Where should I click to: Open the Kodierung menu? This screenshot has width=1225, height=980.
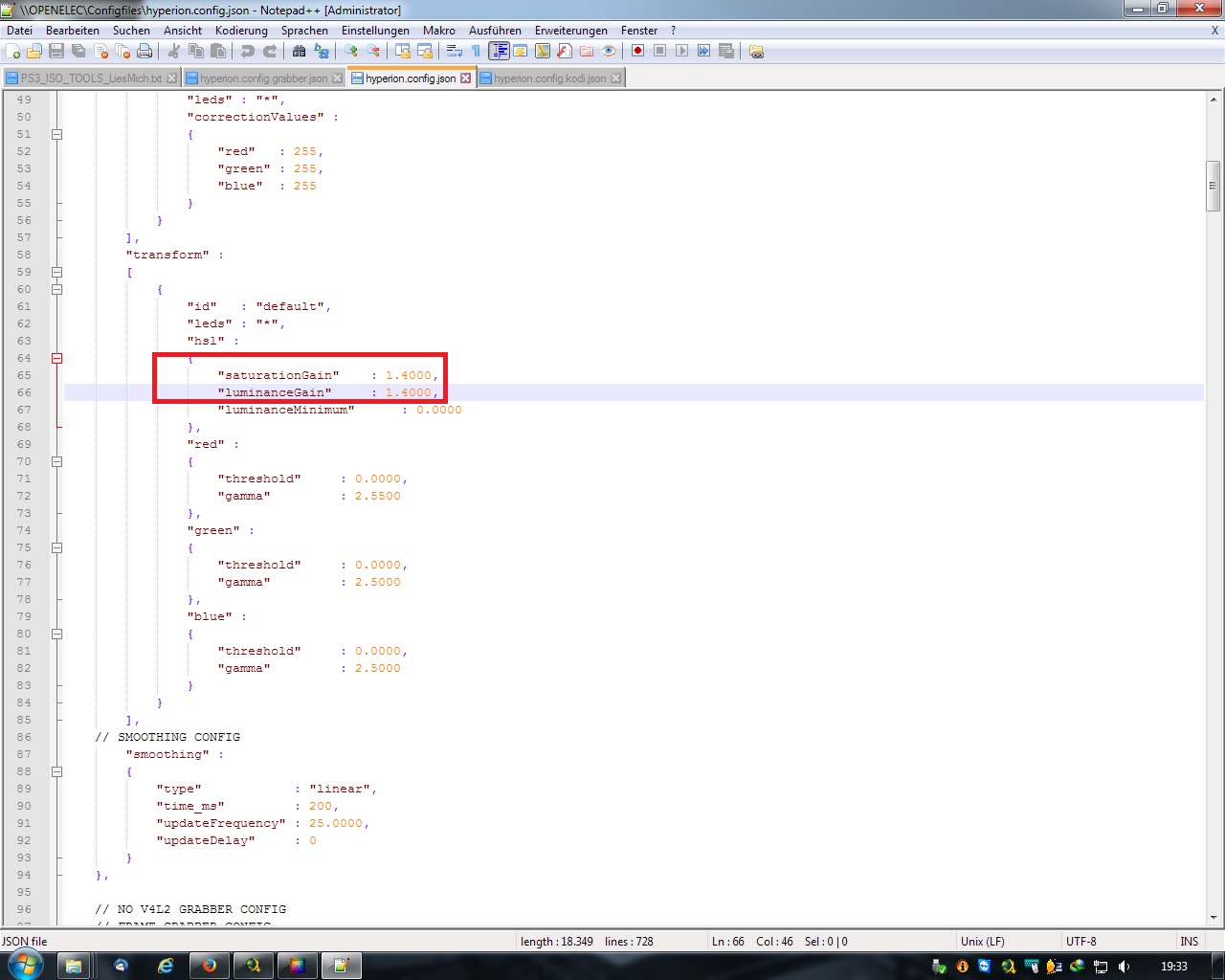241,31
